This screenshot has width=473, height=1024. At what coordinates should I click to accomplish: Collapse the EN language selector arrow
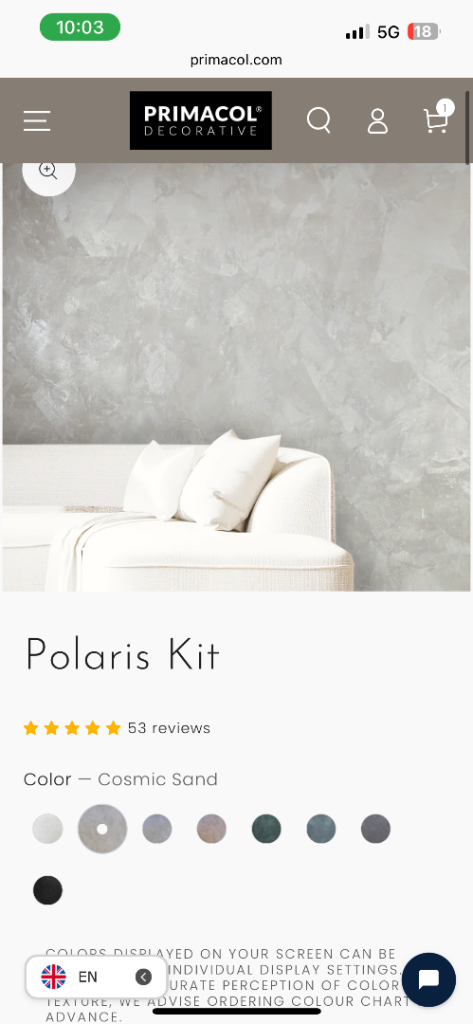[x=143, y=977]
